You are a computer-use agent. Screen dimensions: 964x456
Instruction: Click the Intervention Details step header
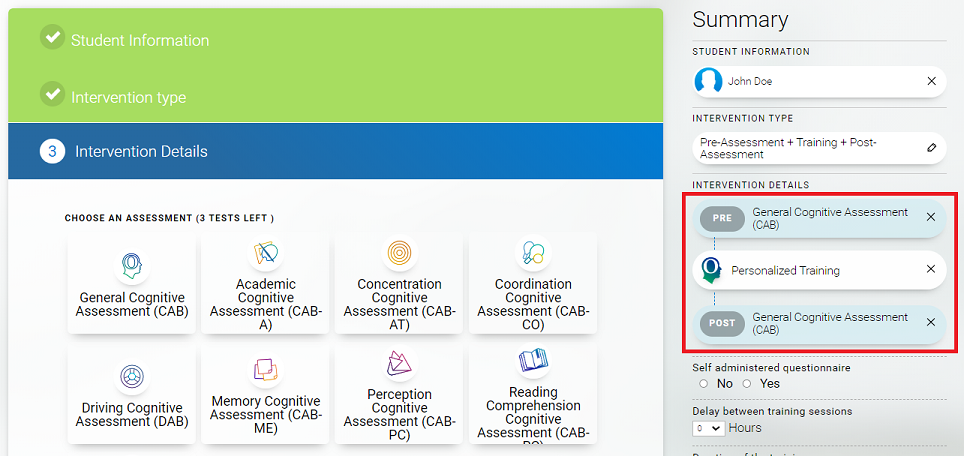coord(141,152)
